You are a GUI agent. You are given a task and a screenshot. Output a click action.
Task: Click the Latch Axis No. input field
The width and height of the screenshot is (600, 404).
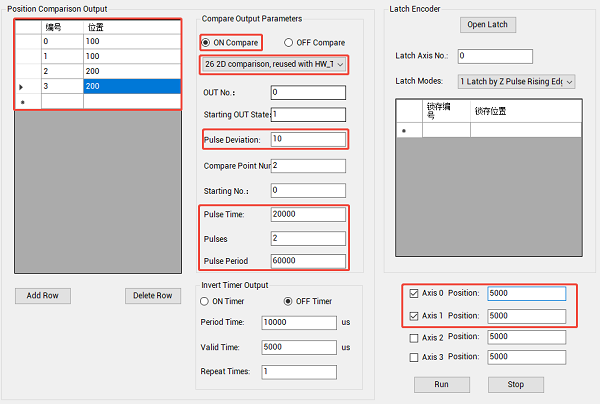[494, 56]
